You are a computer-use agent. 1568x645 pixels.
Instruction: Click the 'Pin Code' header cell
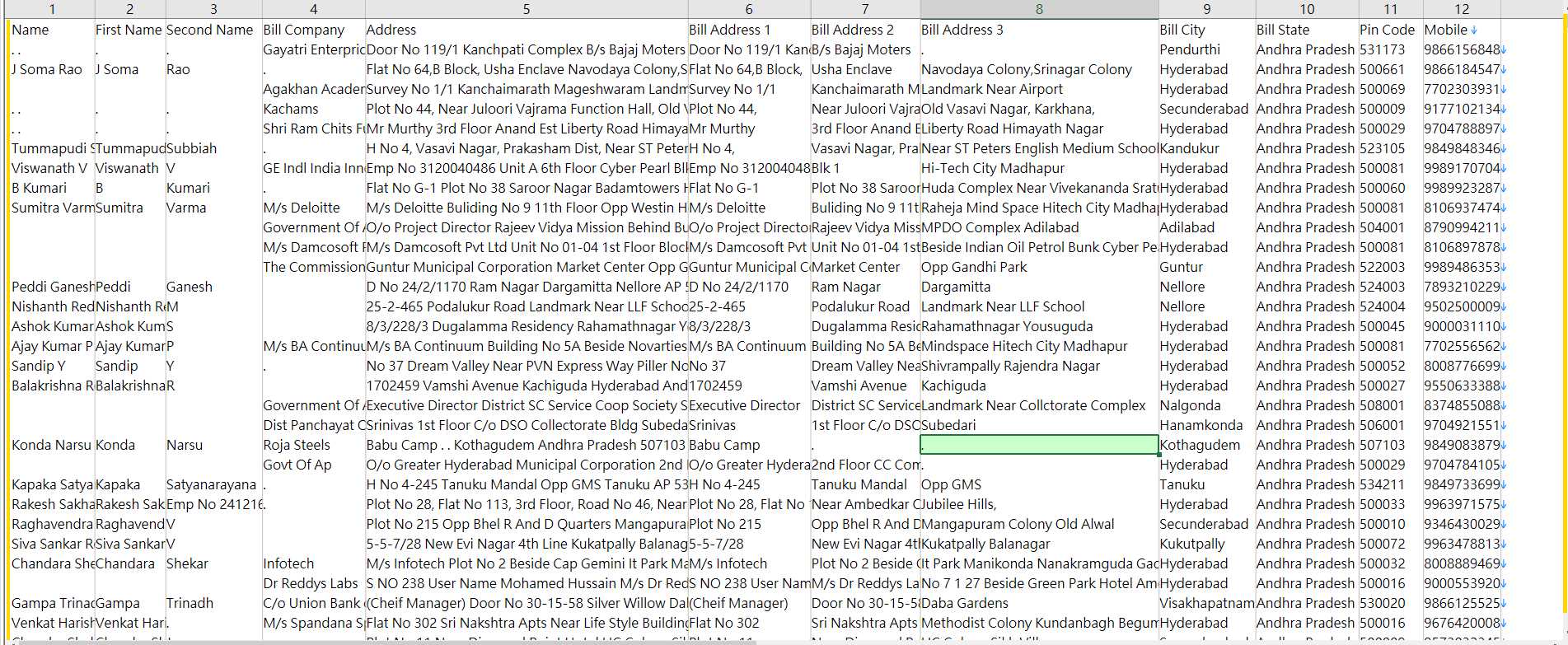coord(1391,30)
